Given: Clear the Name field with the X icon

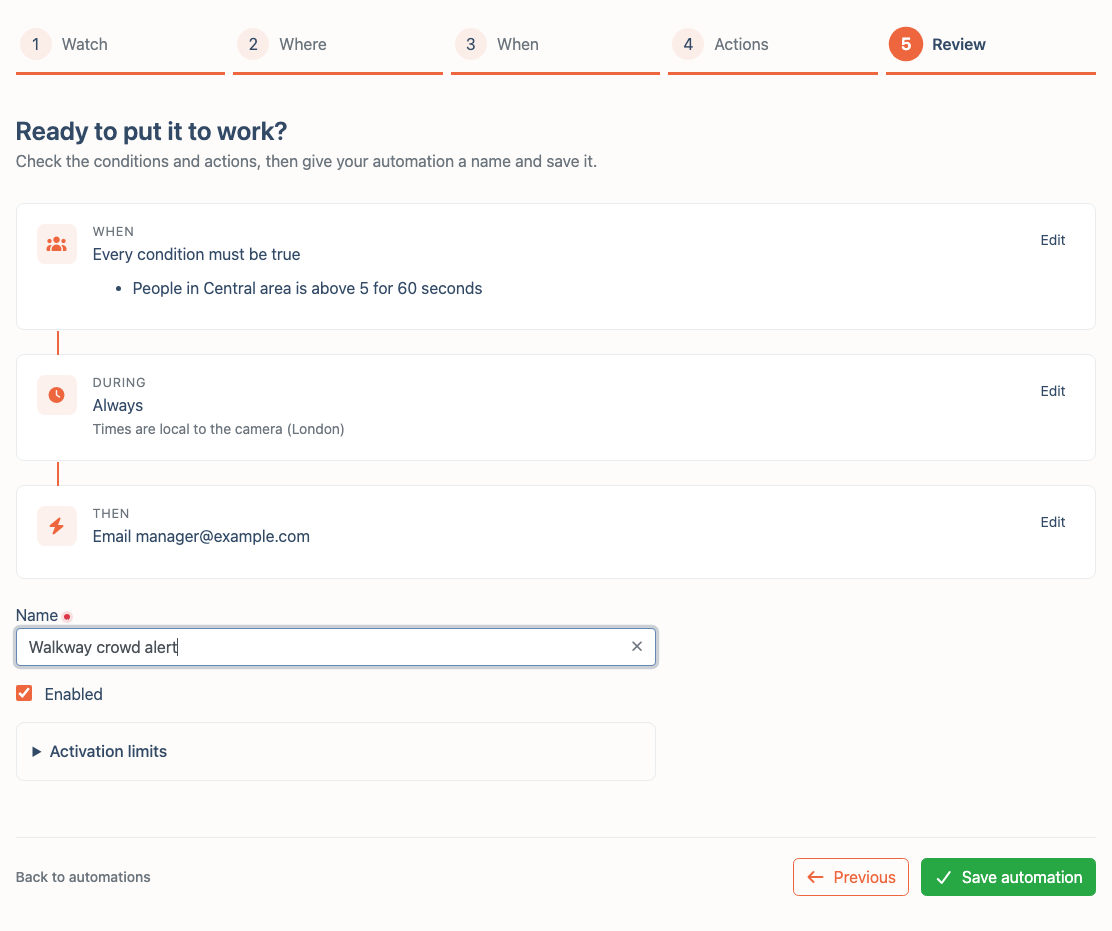Looking at the screenshot, I should (637, 646).
